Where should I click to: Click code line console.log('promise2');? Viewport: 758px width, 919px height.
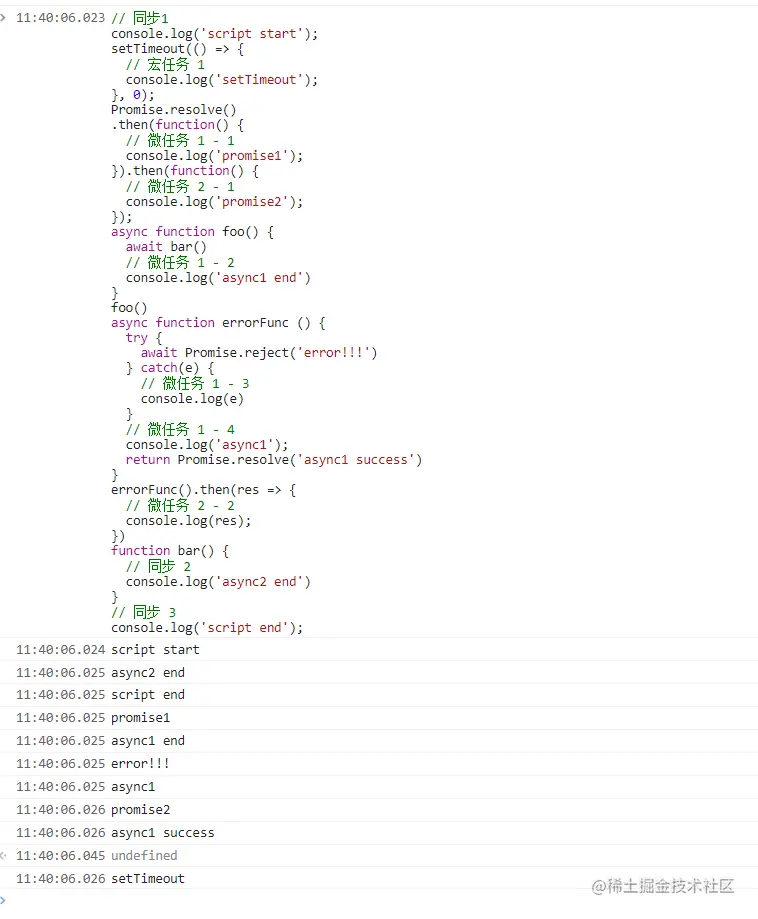click(x=215, y=201)
